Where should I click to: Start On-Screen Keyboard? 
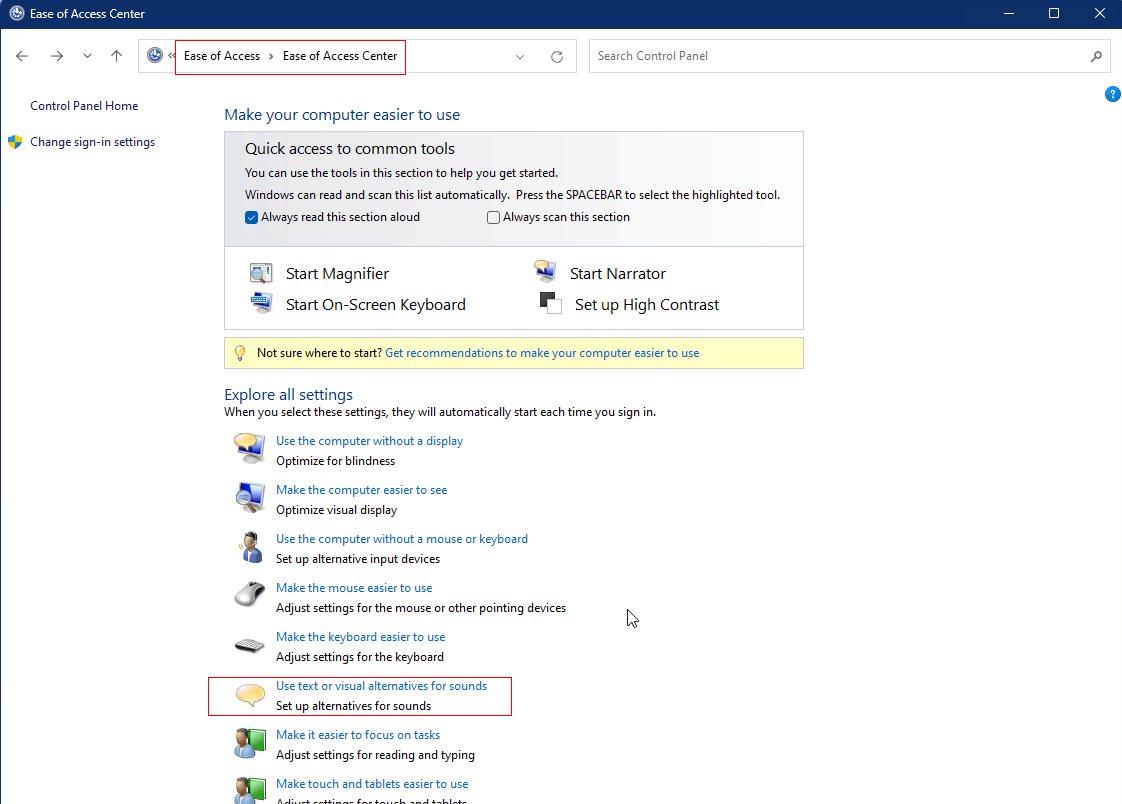(x=376, y=305)
